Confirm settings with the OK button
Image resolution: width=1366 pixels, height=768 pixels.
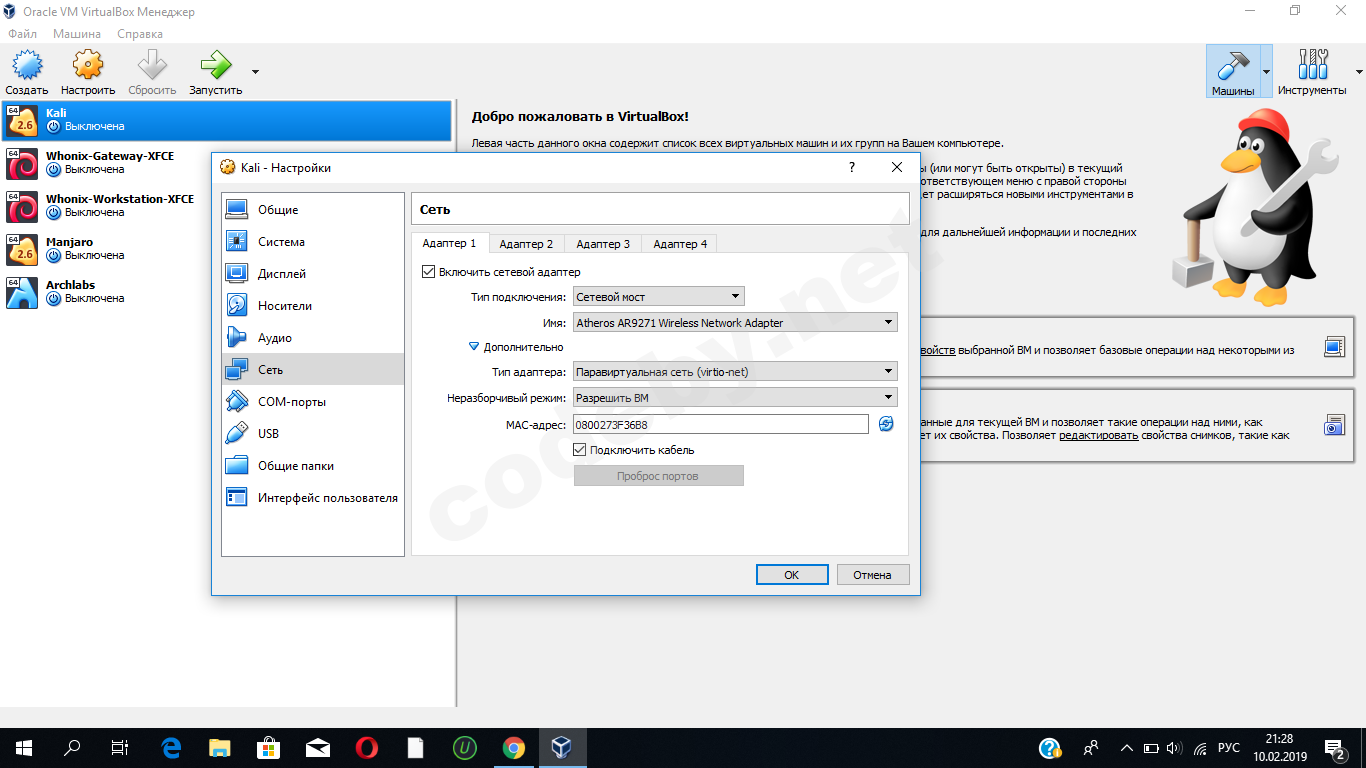coord(792,575)
